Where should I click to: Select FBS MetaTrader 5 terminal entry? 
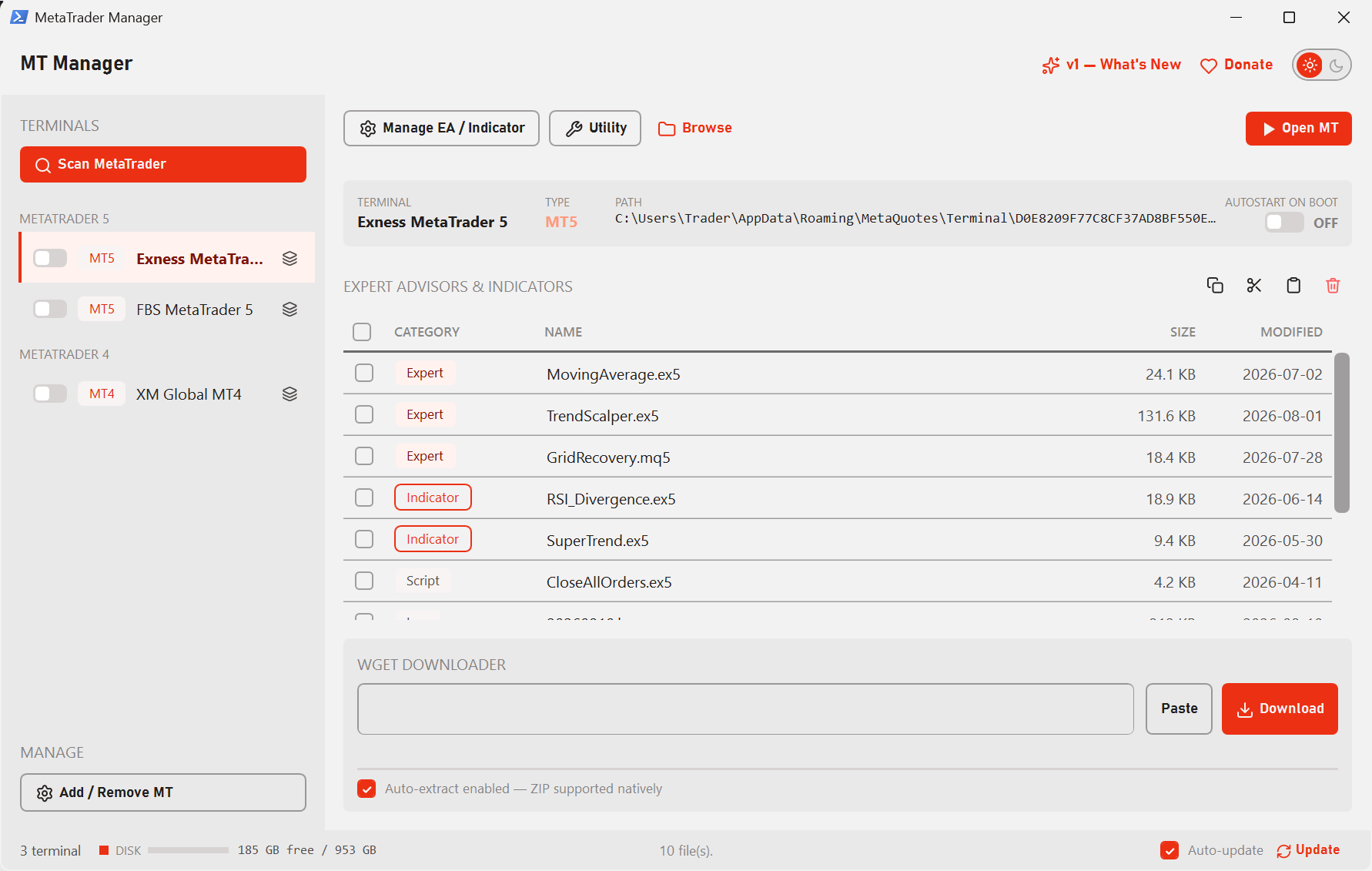point(167,309)
